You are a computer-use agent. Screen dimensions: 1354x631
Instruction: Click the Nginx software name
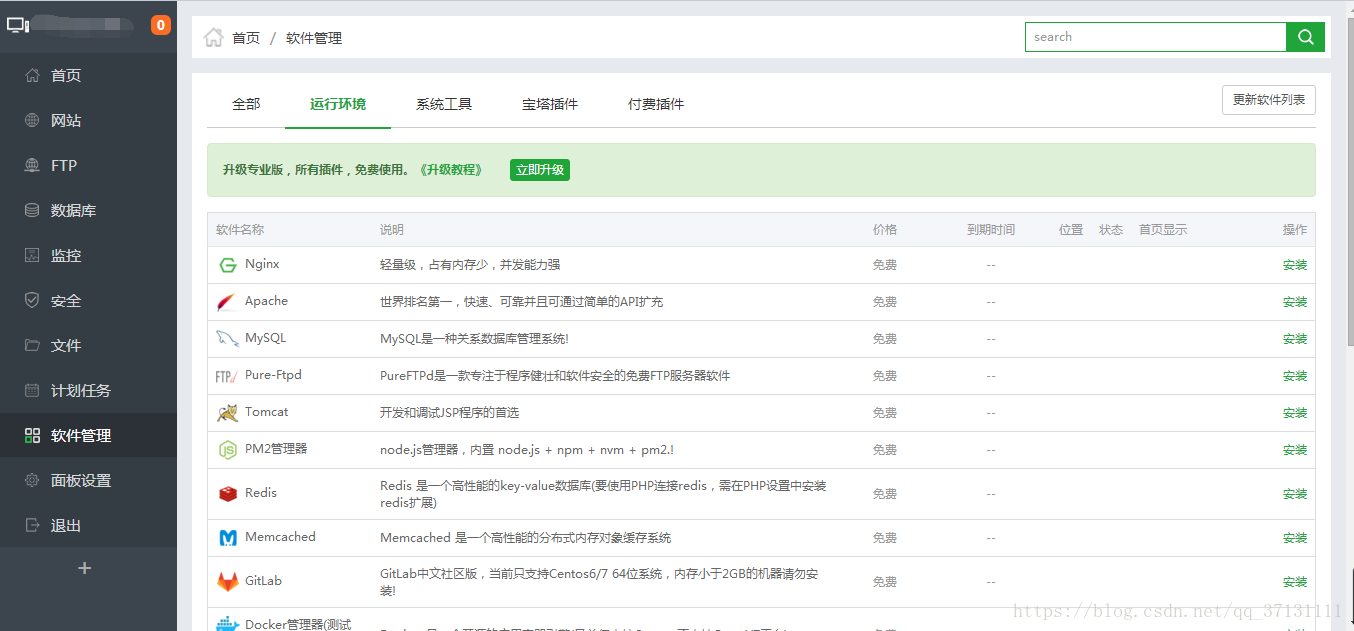point(262,264)
